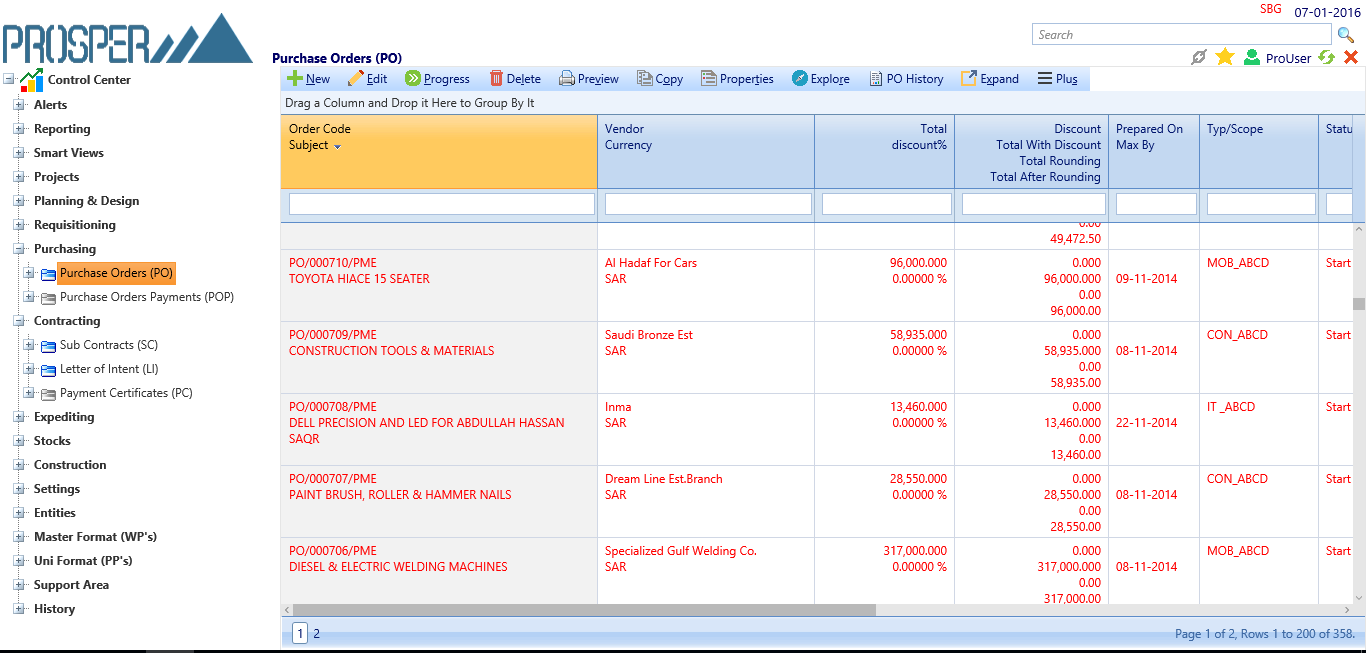Click the grid's horizontal scrollbar thumb
Viewport: 1366px width, 653px height.
click(584, 610)
